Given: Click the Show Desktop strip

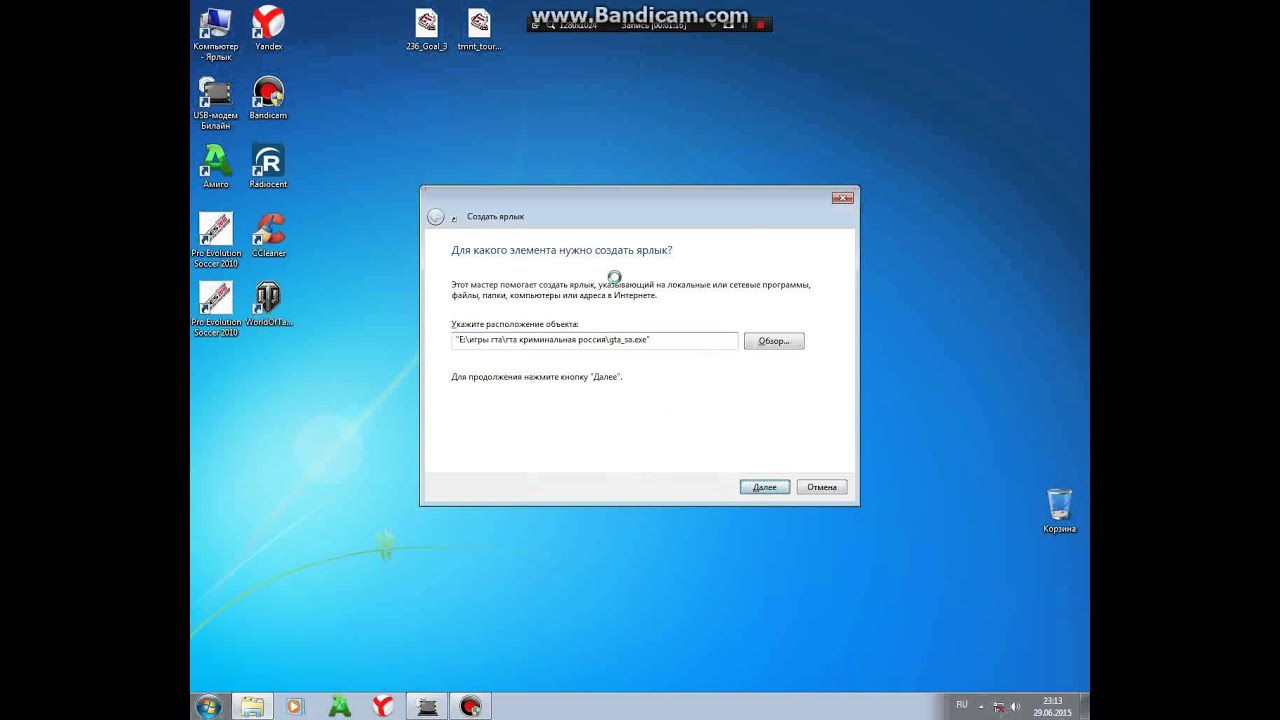Looking at the screenshot, I should [1084, 706].
